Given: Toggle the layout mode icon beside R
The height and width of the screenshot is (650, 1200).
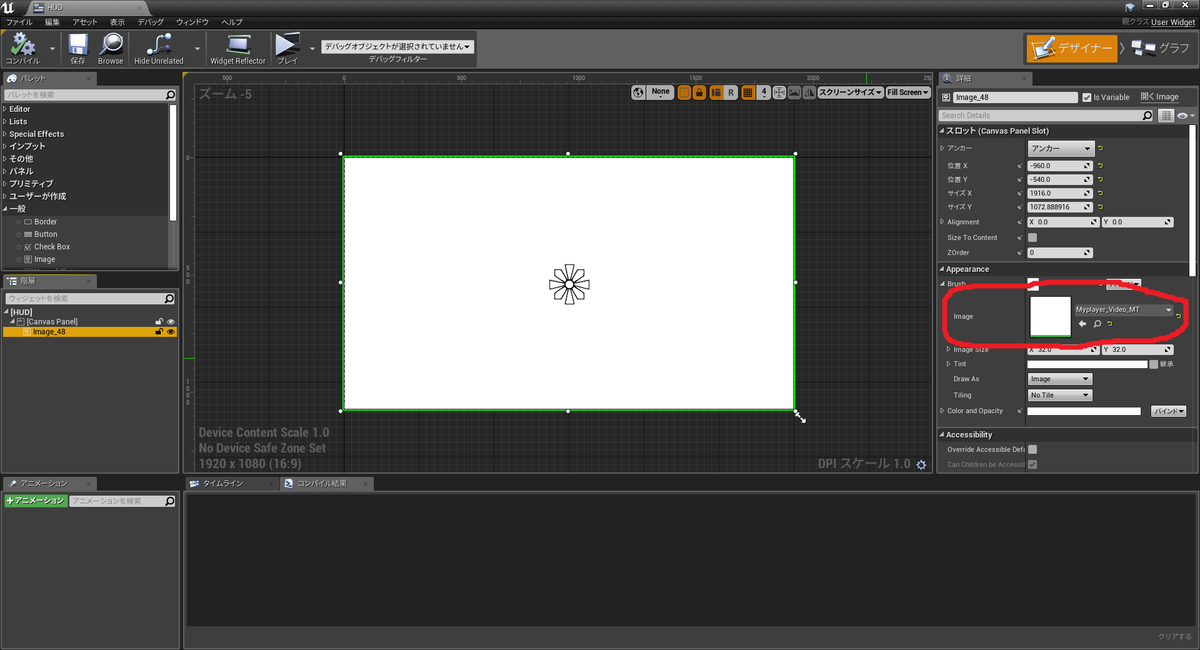Looking at the screenshot, I should pos(716,92).
